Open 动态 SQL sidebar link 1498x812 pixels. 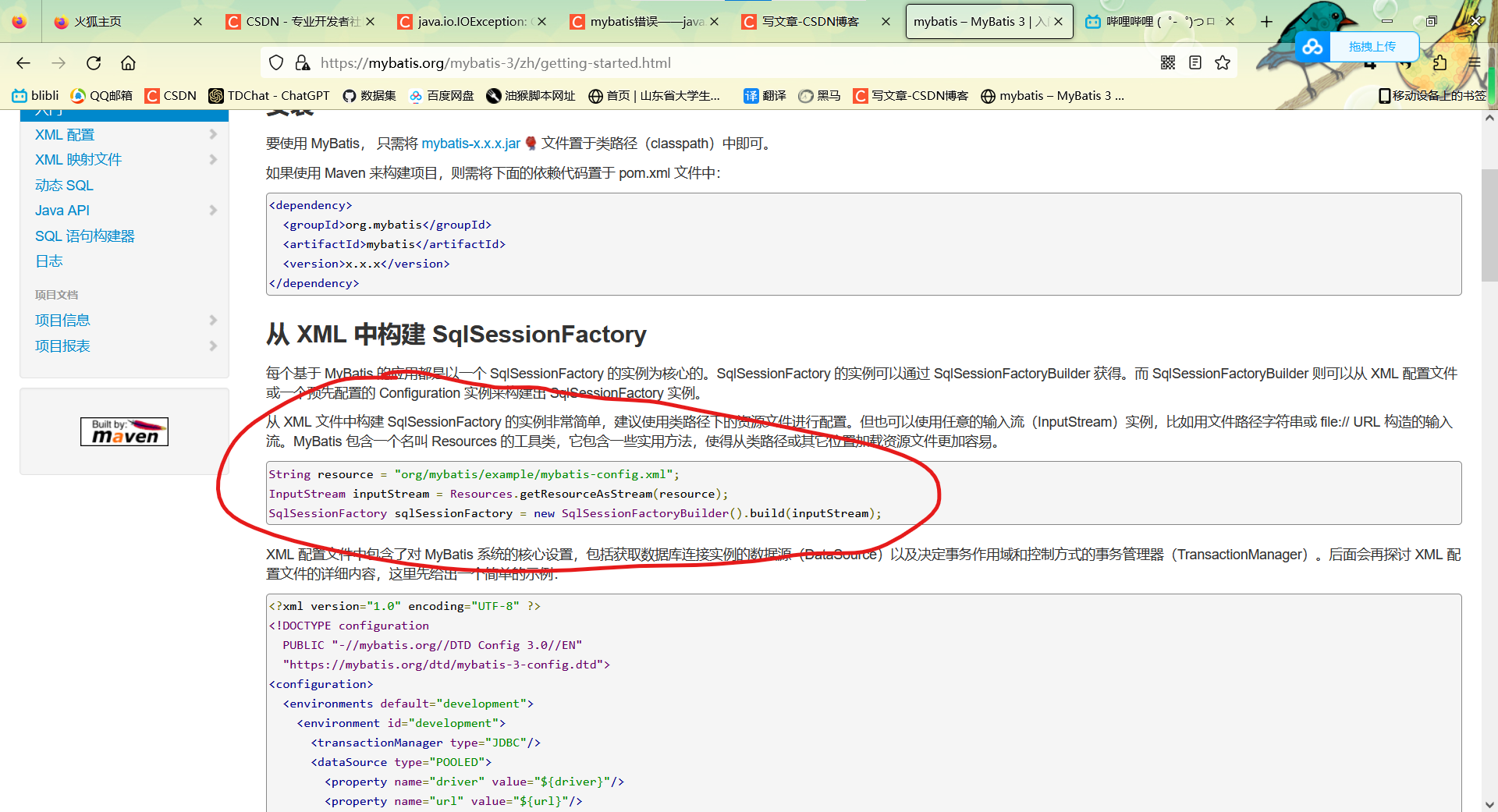64,186
